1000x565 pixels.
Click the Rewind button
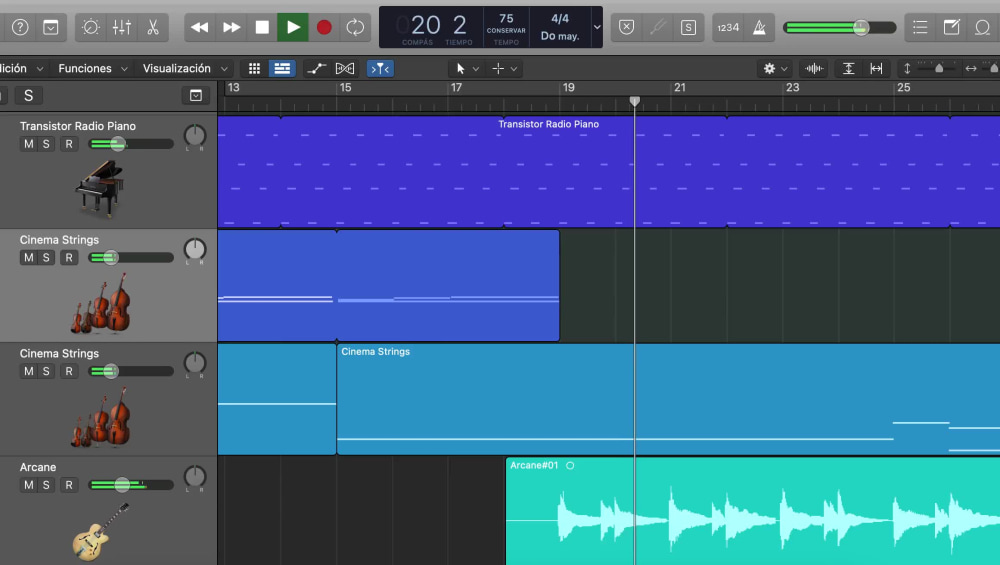click(x=200, y=27)
